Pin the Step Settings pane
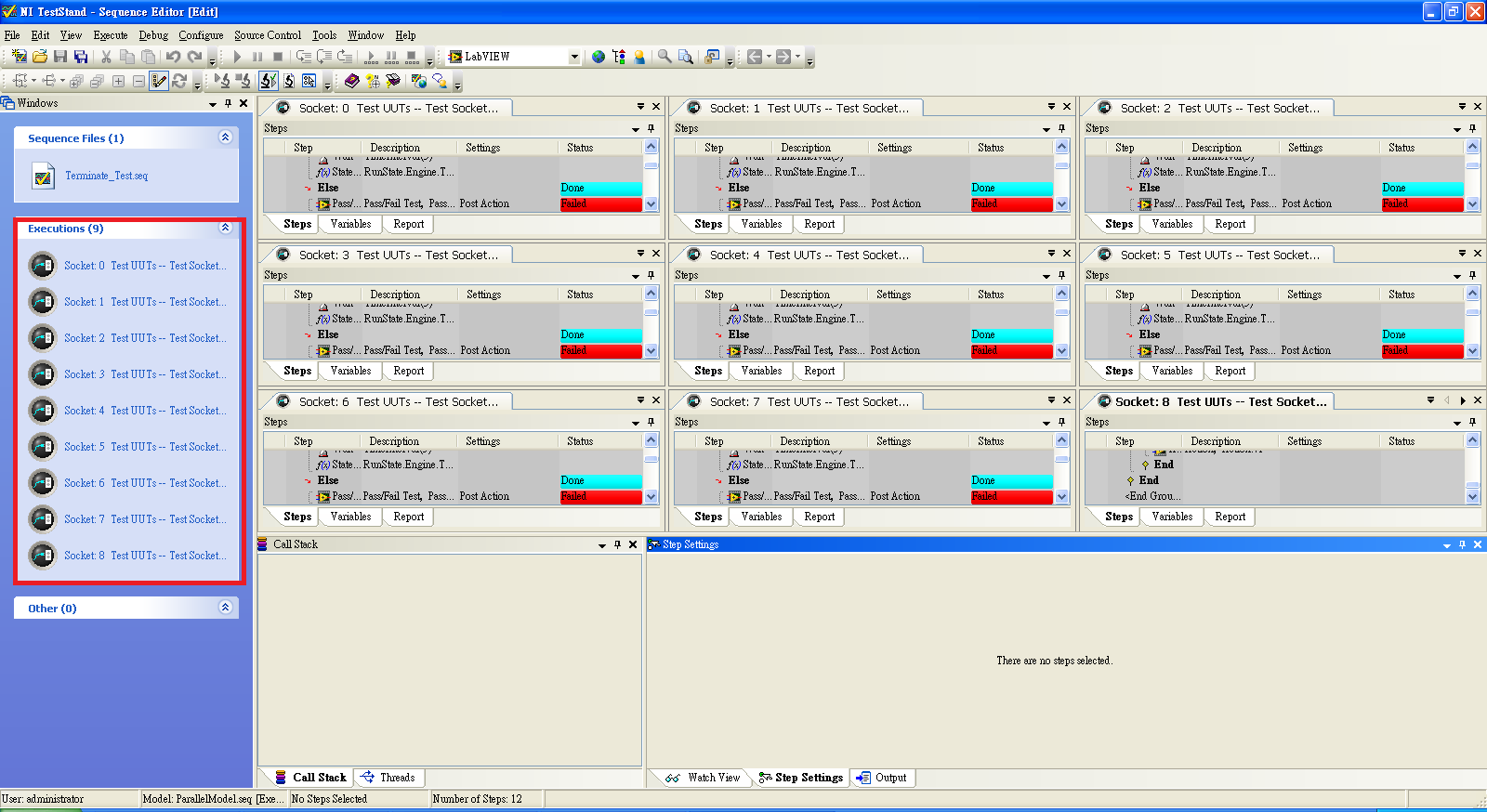 (x=1462, y=544)
